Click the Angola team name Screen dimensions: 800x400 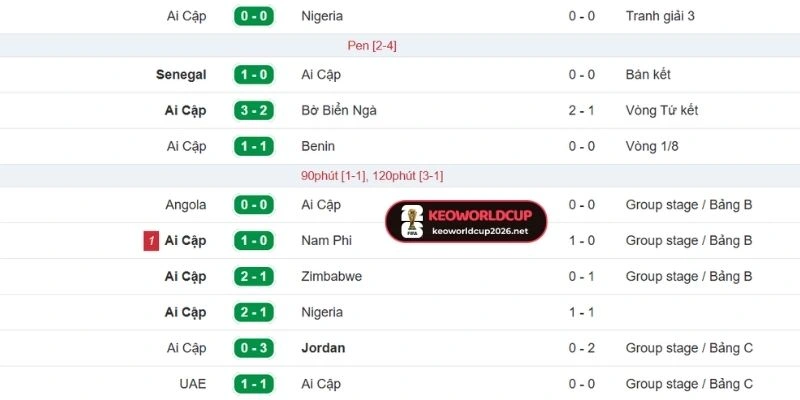click(x=186, y=205)
